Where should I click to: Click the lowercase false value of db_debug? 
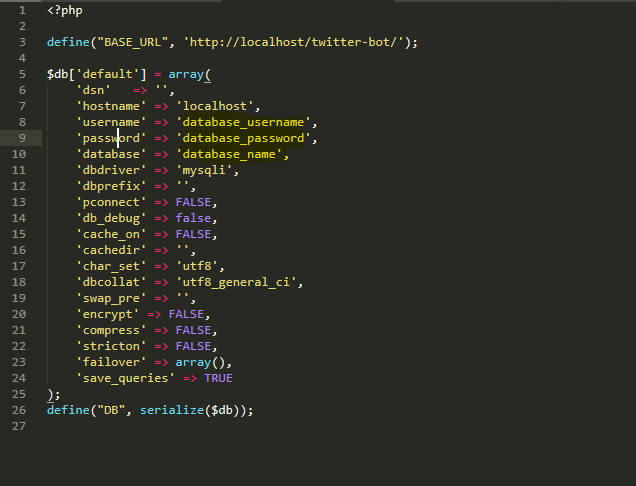(x=195, y=218)
